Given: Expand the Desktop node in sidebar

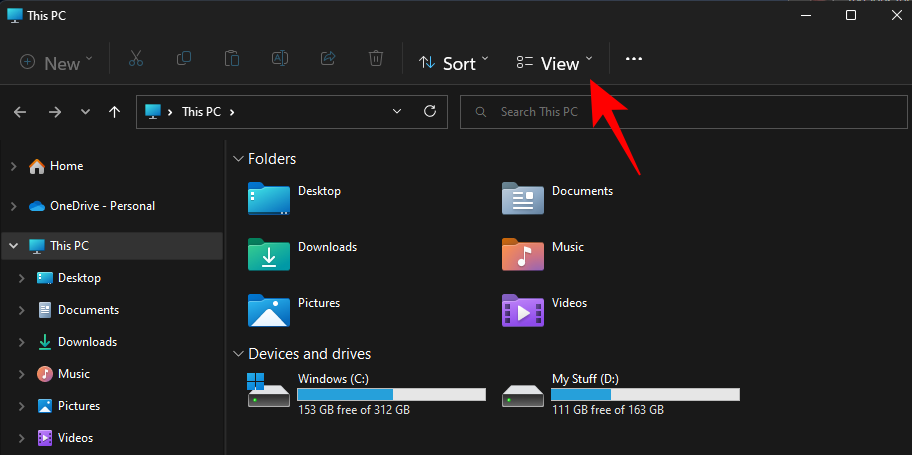Looking at the screenshot, I should (22, 278).
